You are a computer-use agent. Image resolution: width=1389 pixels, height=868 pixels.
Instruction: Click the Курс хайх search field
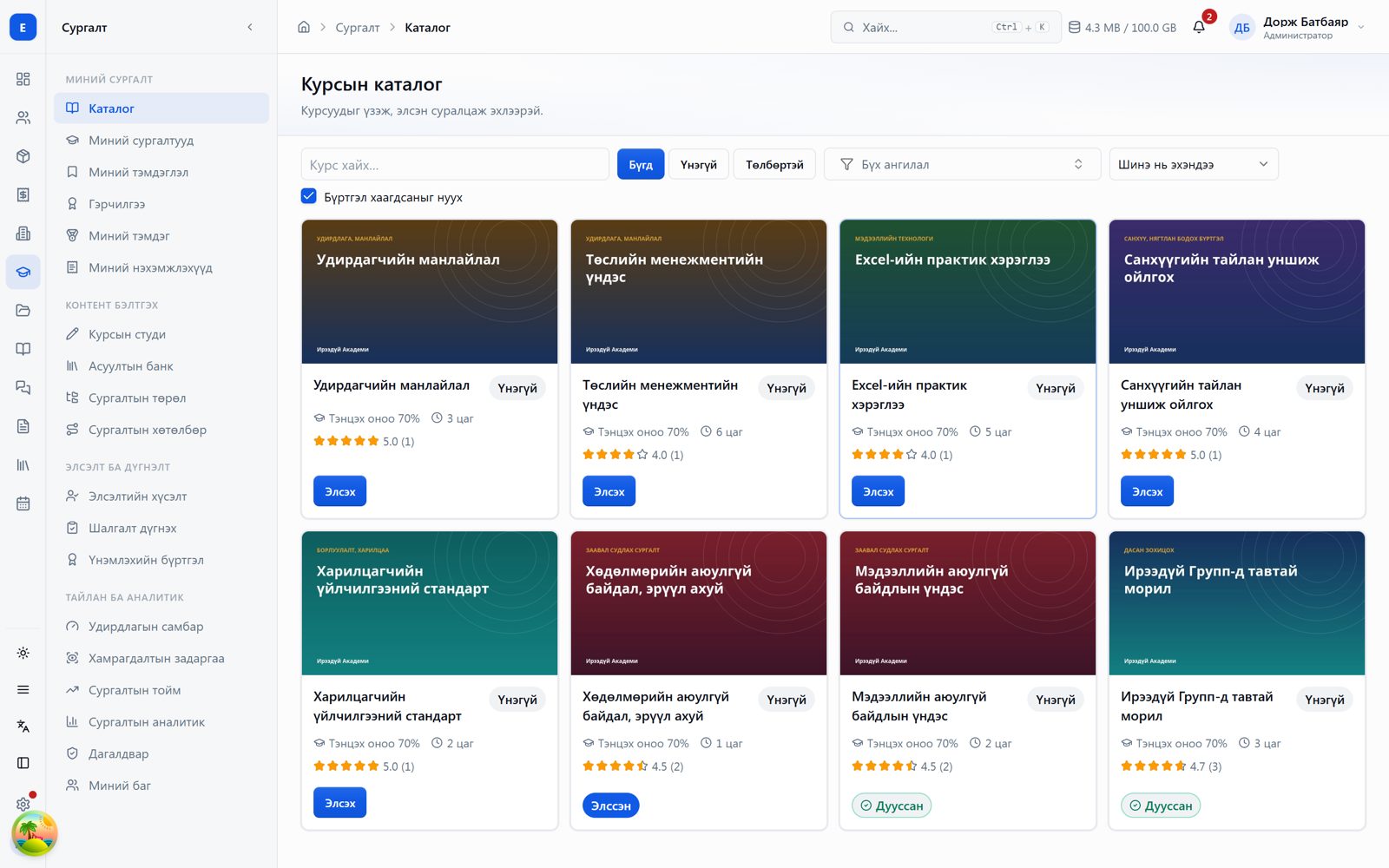pos(455,164)
